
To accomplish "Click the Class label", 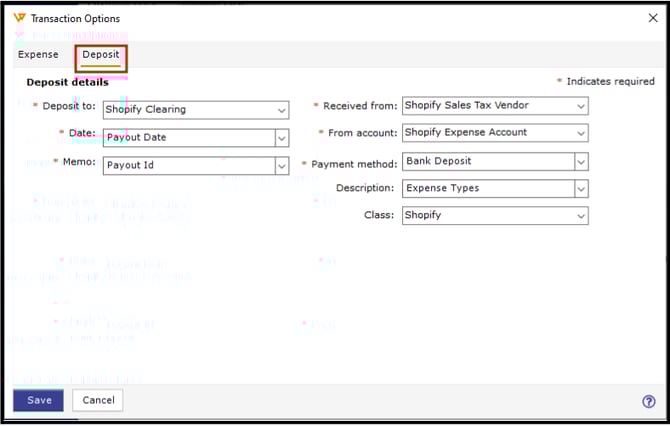I will click(379, 215).
